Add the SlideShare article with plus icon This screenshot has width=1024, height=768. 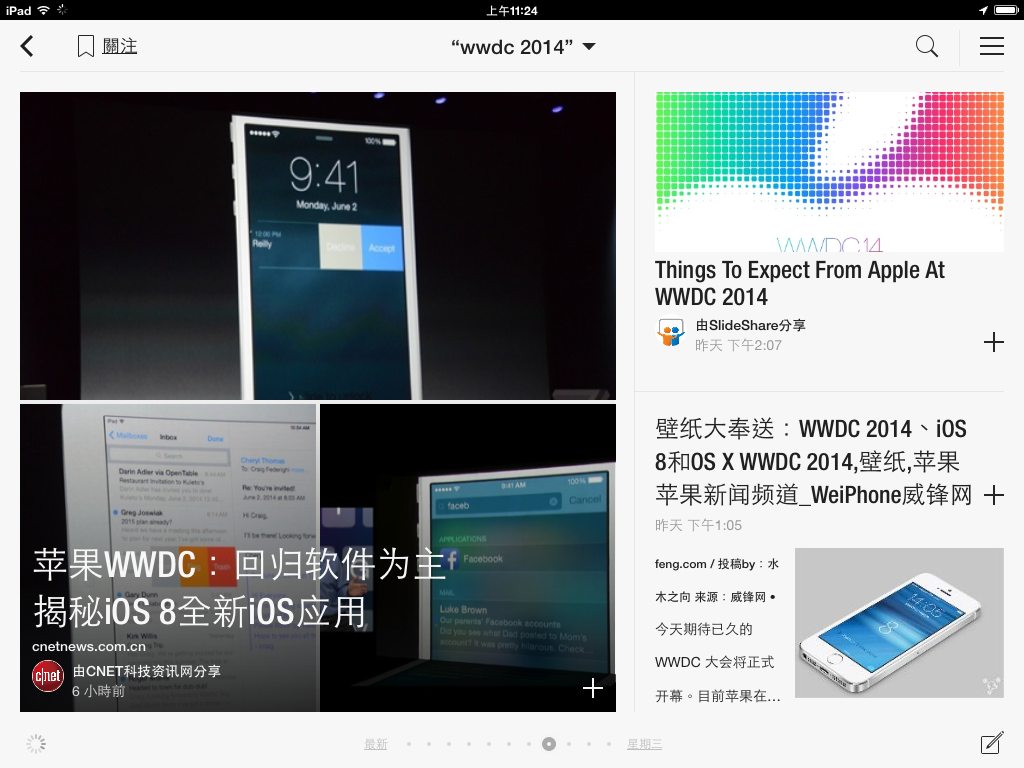[x=993, y=342]
